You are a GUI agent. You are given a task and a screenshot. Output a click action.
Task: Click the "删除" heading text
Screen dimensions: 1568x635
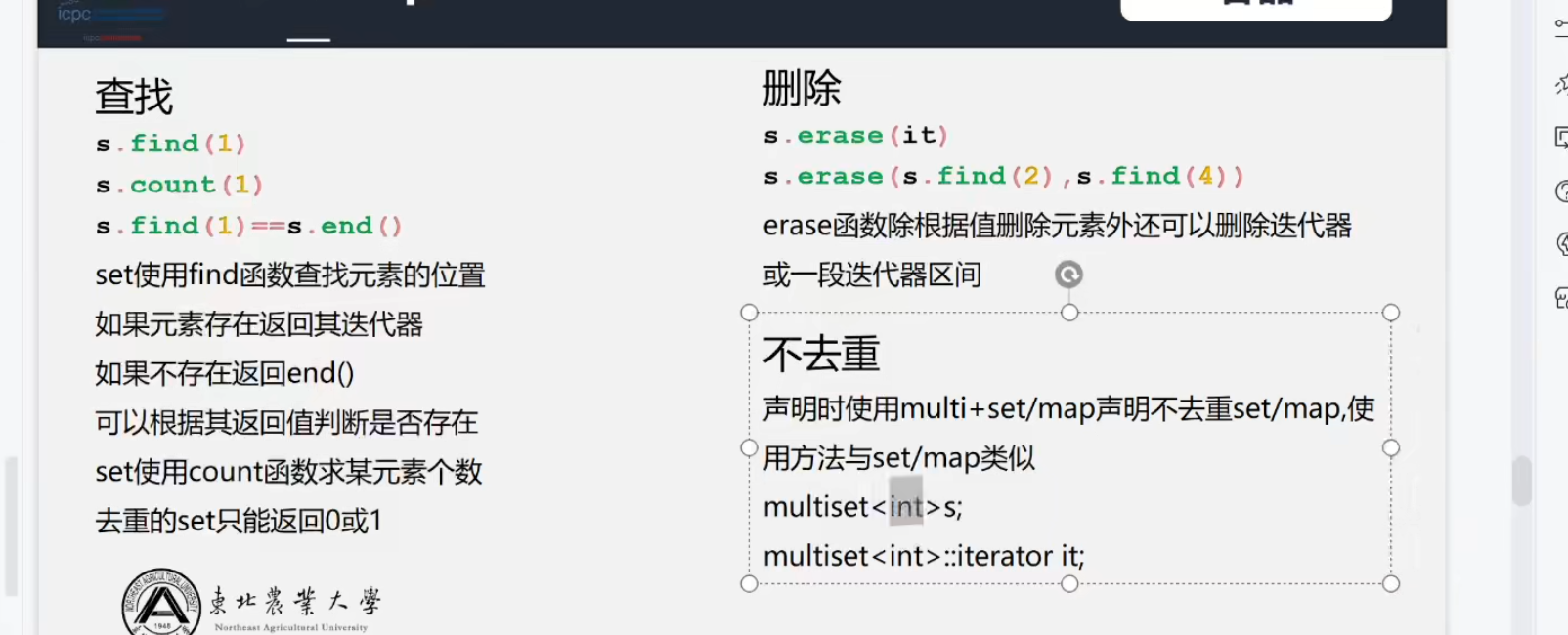[802, 89]
